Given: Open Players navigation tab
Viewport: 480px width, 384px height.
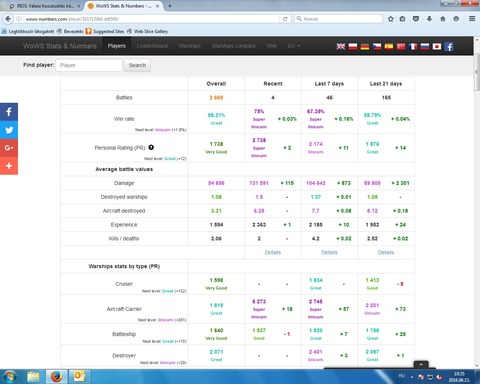Looking at the screenshot, I should click(117, 46).
